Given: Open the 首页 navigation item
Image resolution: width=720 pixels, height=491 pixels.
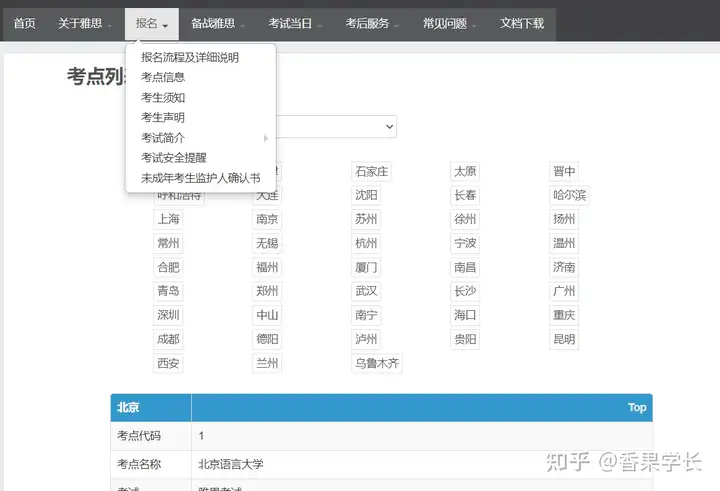Looking at the screenshot, I should point(24,23).
